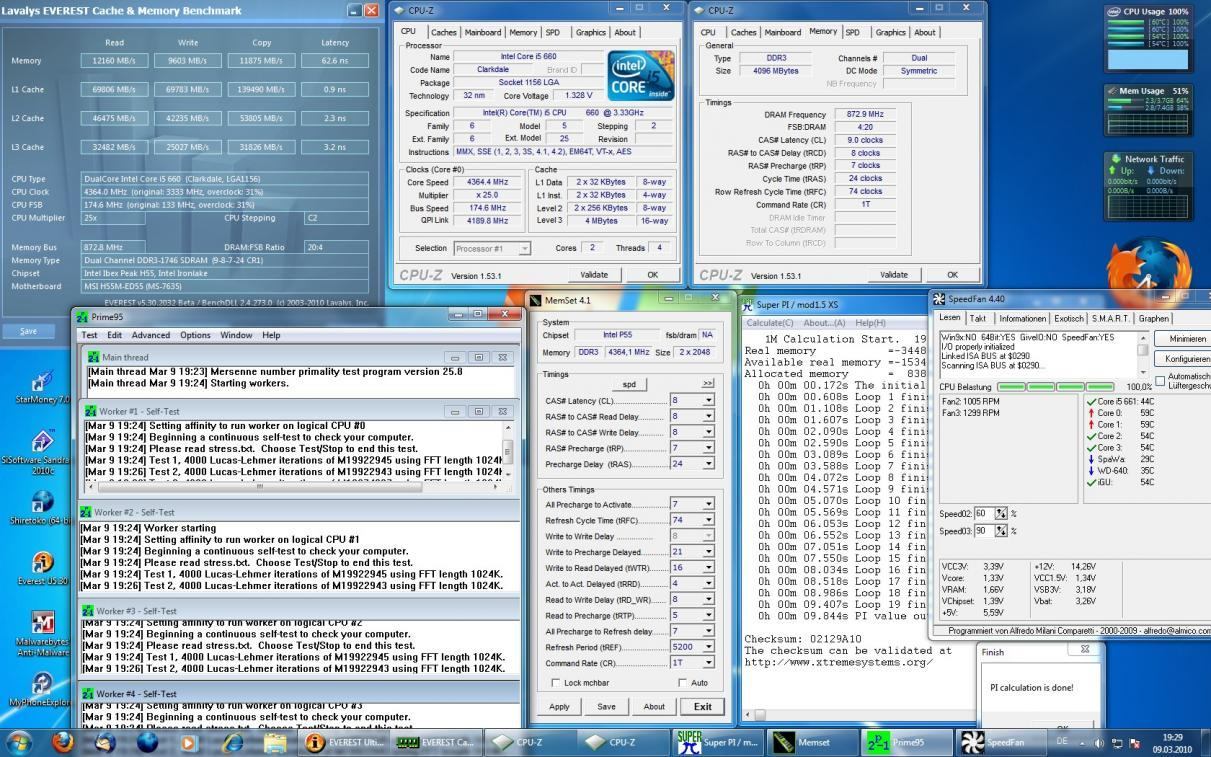Switch to EVEREST Cache benchmark taskbar button
This screenshot has width=1211, height=757.
(x=437, y=742)
